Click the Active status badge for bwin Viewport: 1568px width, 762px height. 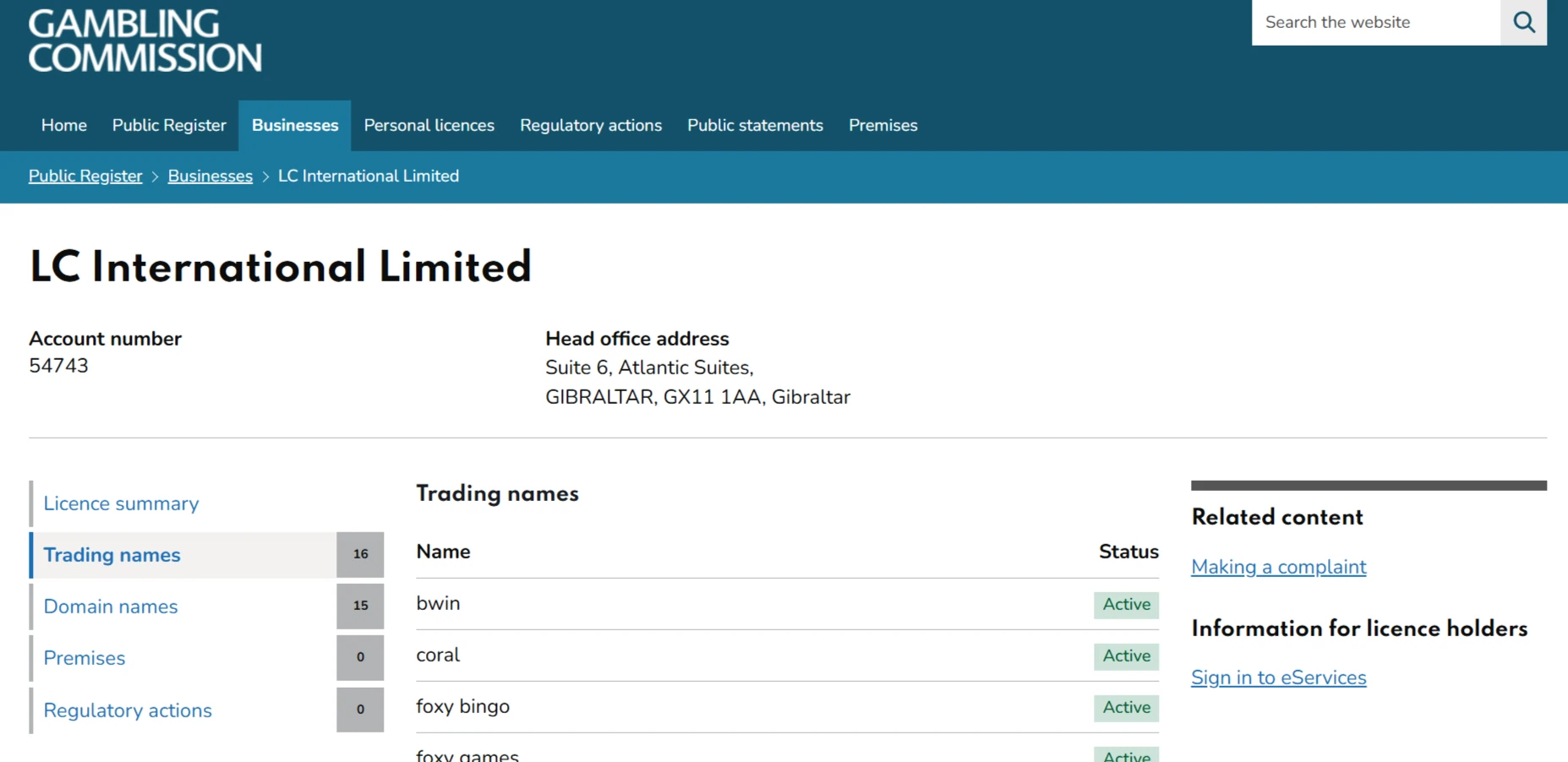[x=1126, y=605]
